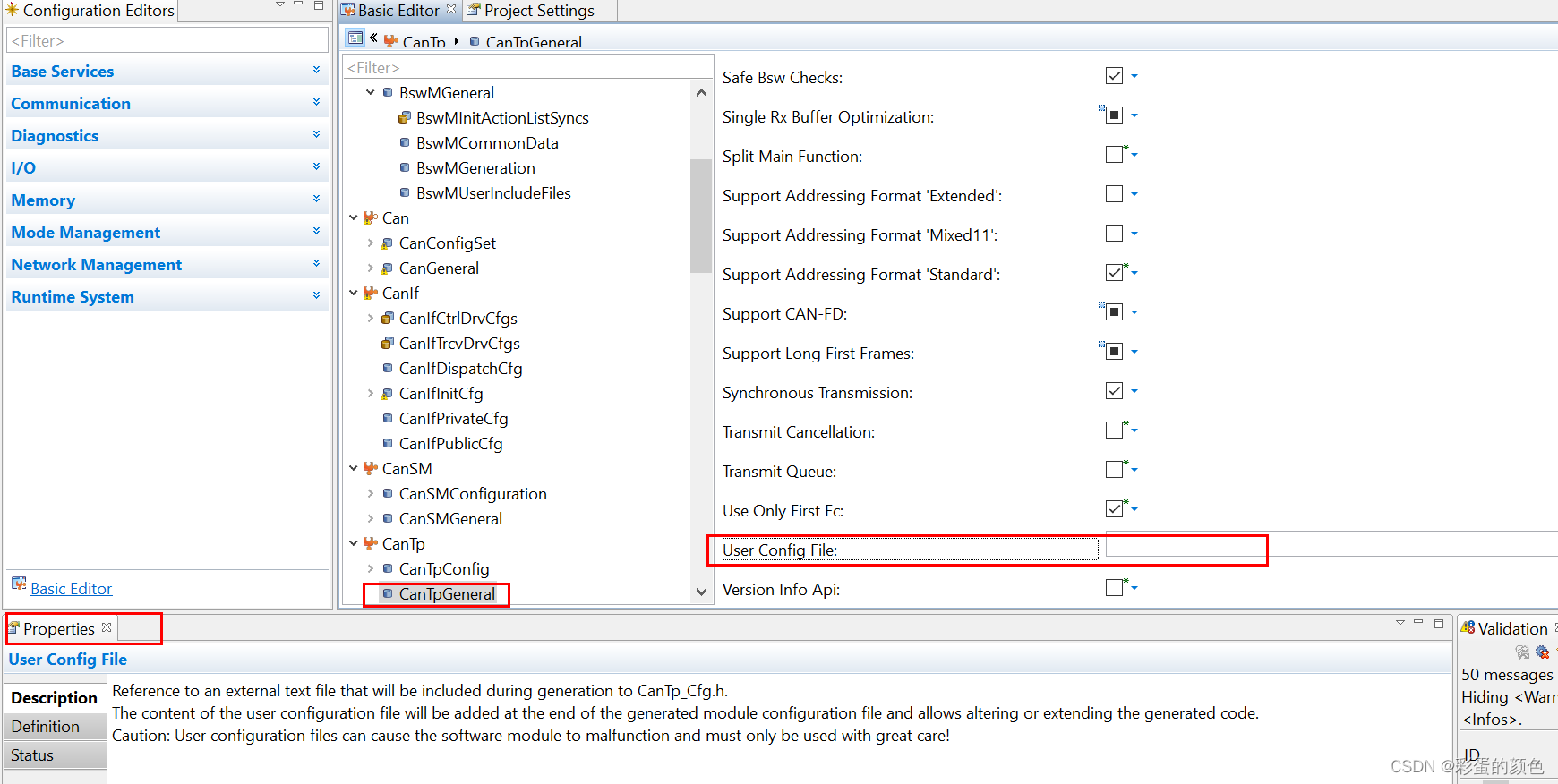Screen dimensions: 1558x784
Task: Close the Properties tab with its X
Action: point(107,627)
